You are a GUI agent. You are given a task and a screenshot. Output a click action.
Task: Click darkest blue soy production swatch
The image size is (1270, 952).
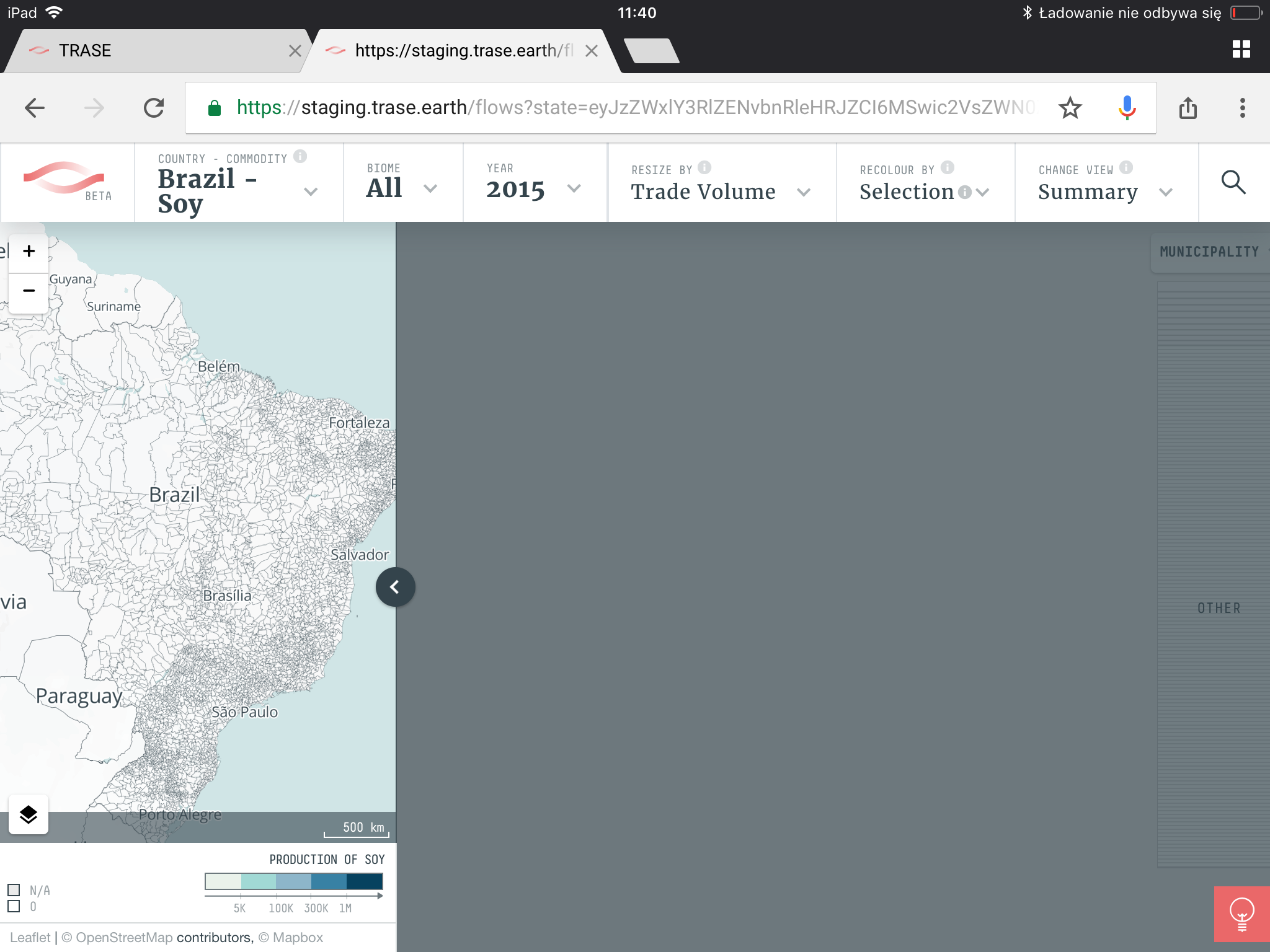tap(365, 881)
